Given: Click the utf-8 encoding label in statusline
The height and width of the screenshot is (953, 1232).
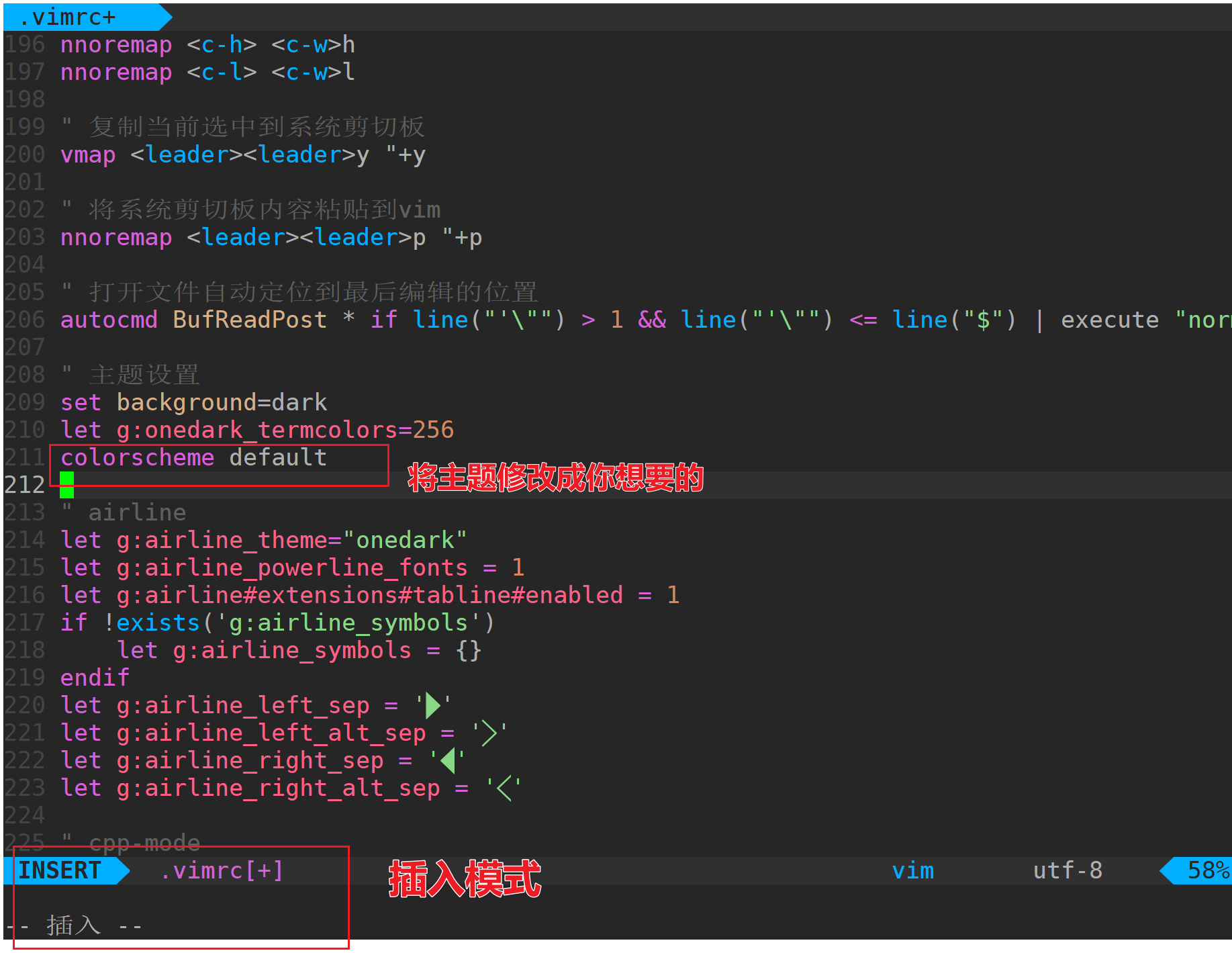Looking at the screenshot, I should [x=1068, y=870].
